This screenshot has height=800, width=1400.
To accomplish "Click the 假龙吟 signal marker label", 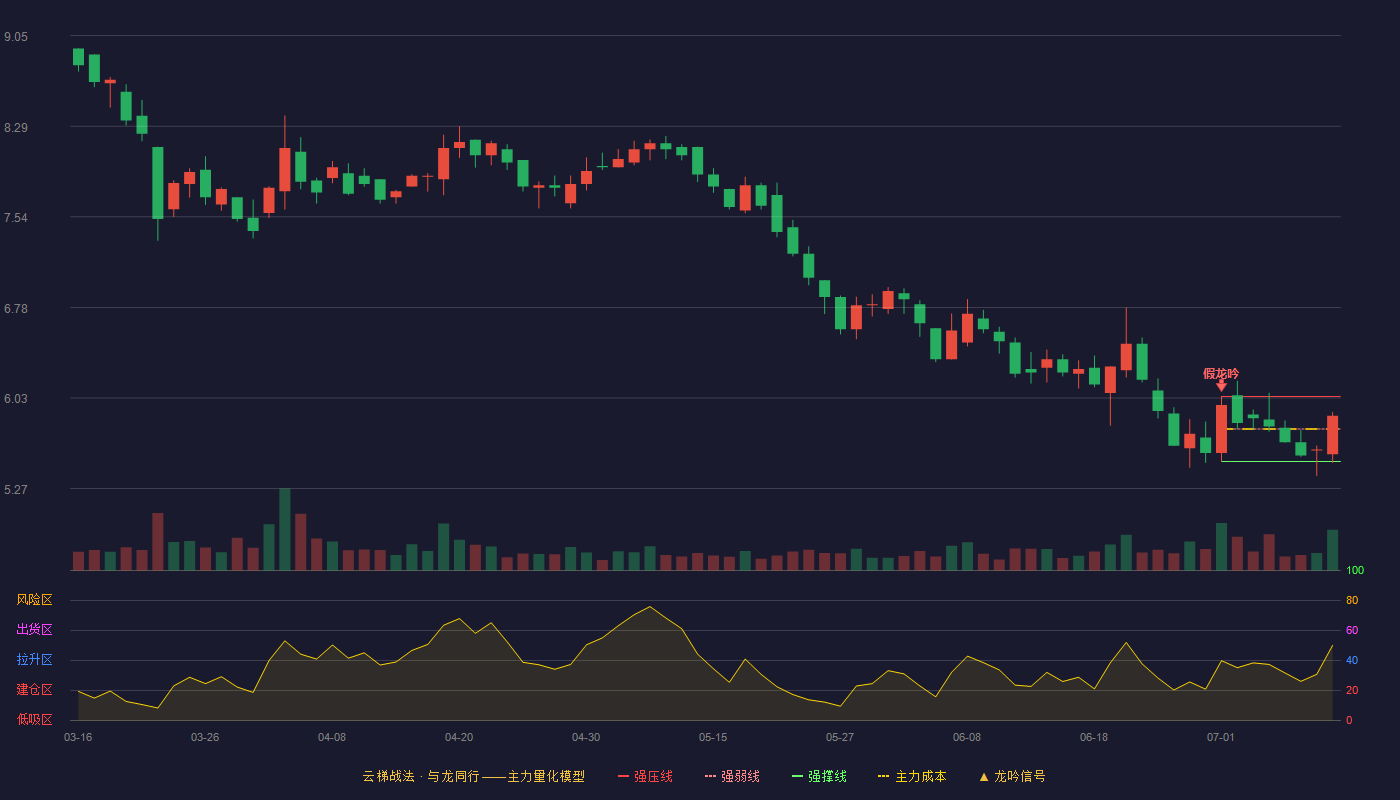I will click(1221, 374).
